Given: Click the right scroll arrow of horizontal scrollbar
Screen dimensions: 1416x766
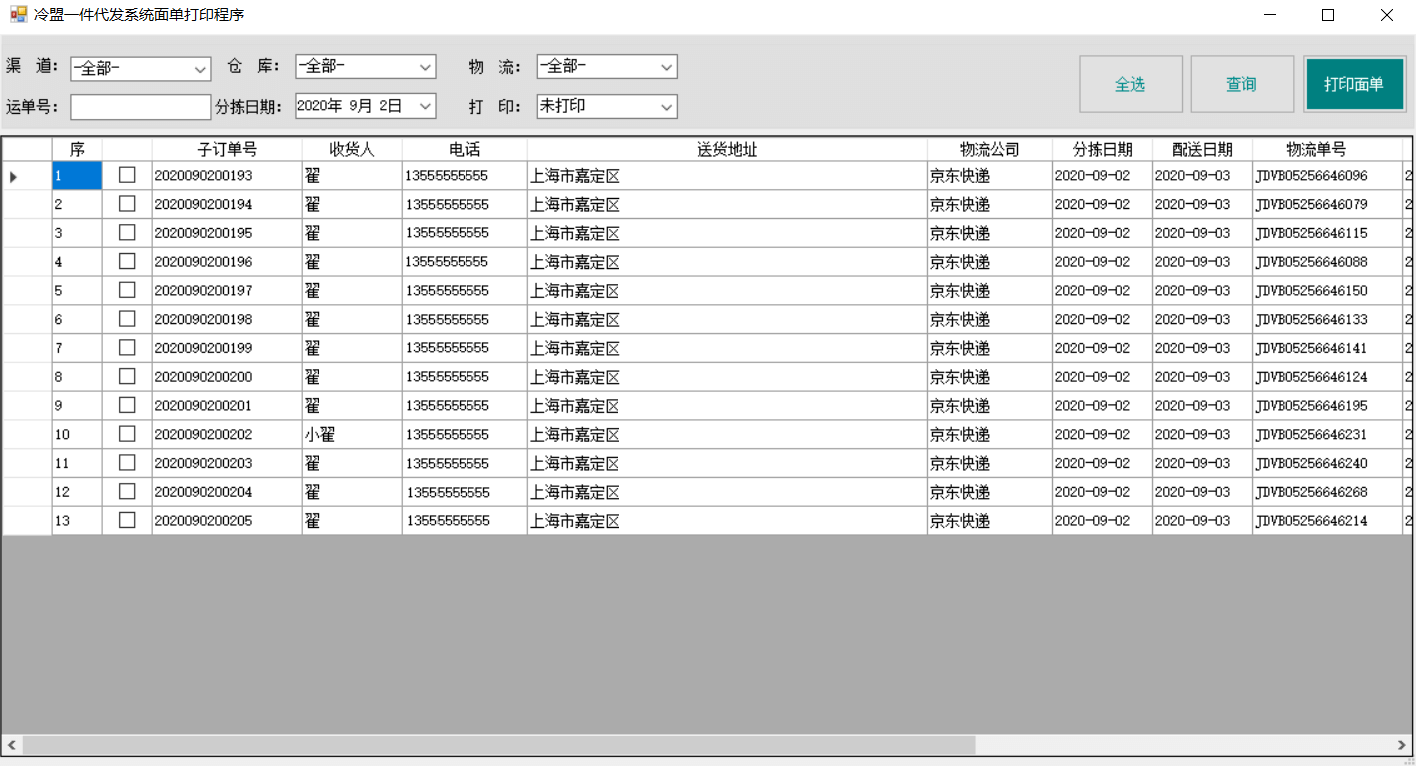Looking at the screenshot, I should coord(1402,745).
